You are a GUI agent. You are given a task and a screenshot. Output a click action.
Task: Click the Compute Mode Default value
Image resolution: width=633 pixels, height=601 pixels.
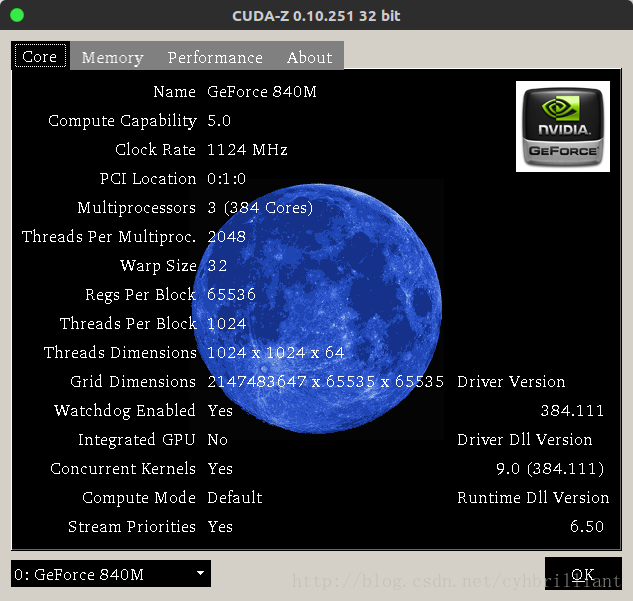pos(235,498)
